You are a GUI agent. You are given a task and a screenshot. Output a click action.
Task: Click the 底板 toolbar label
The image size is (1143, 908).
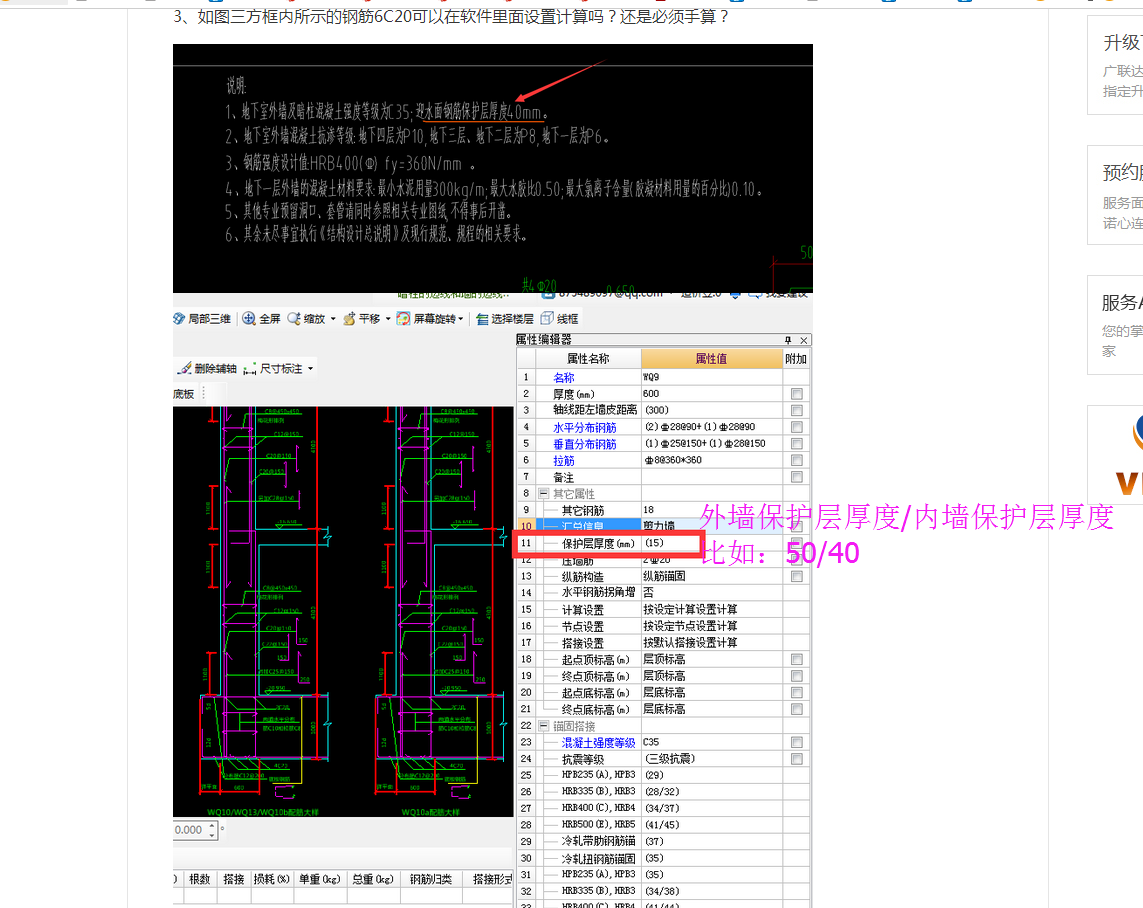coord(184,394)
